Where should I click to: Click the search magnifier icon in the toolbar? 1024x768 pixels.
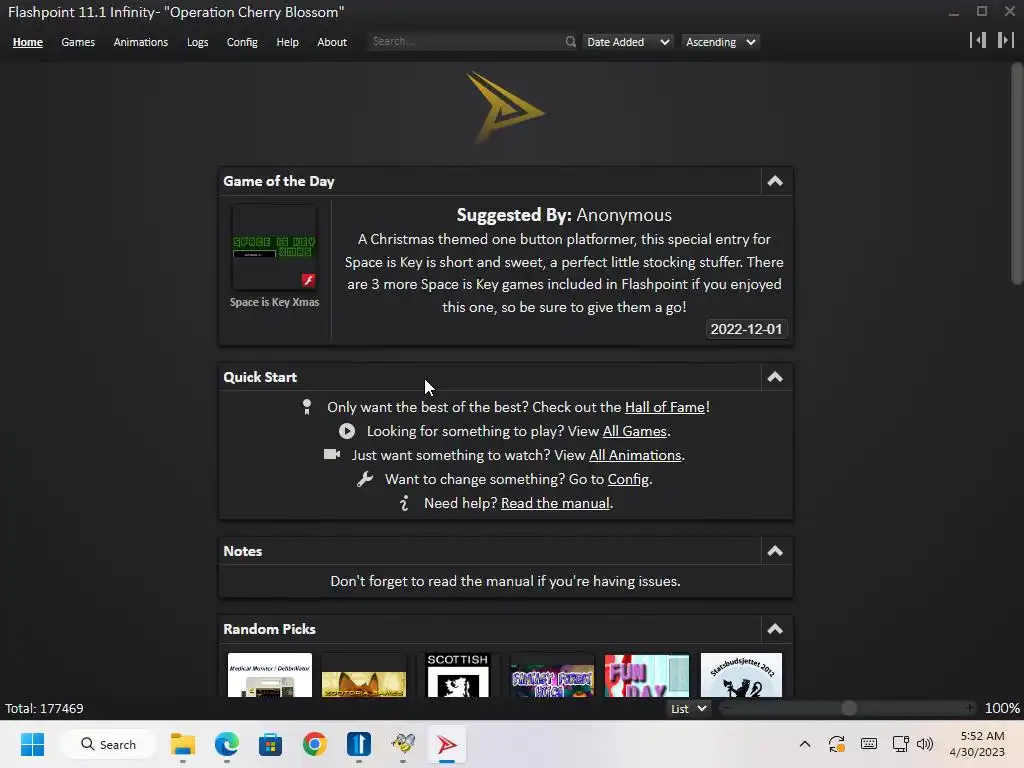[570, 42]
